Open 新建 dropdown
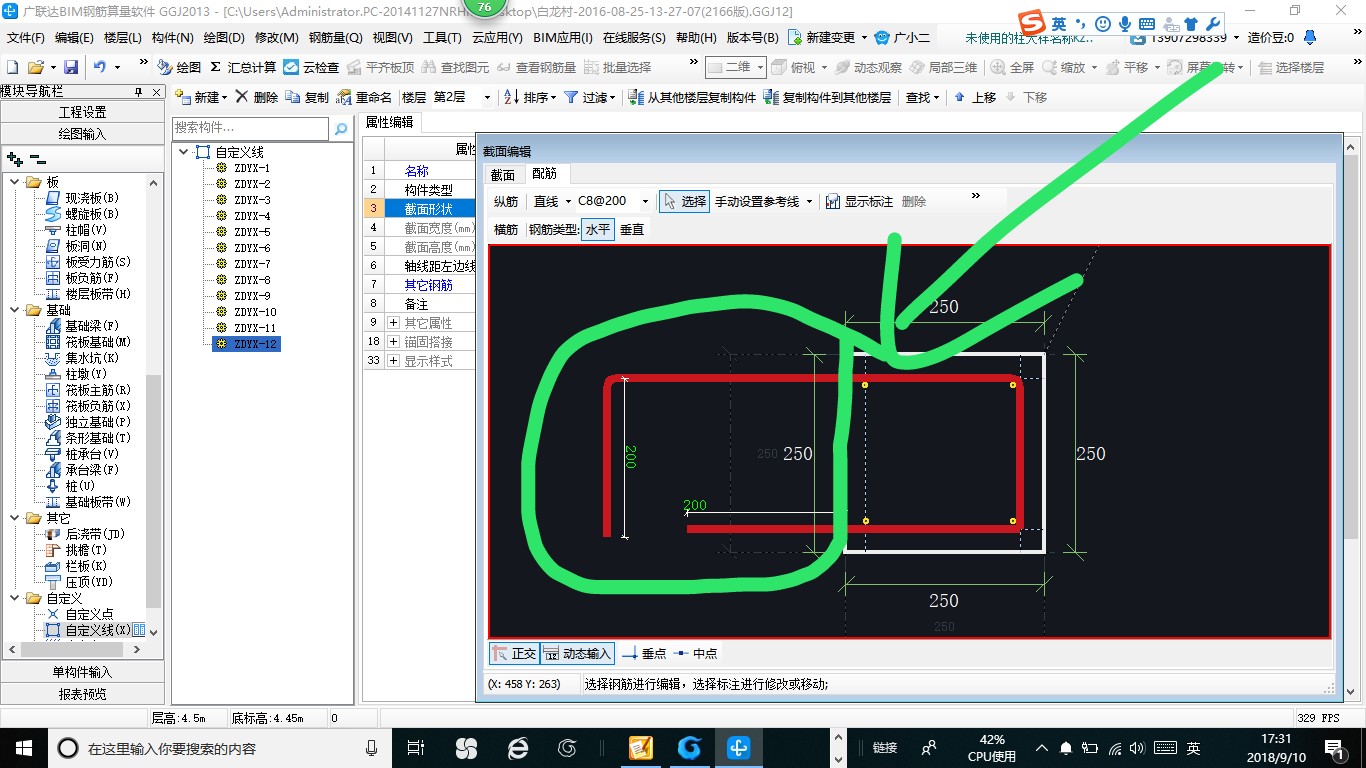The width and height of the screenshot is (1366, 768). click(x=202, y=97)
